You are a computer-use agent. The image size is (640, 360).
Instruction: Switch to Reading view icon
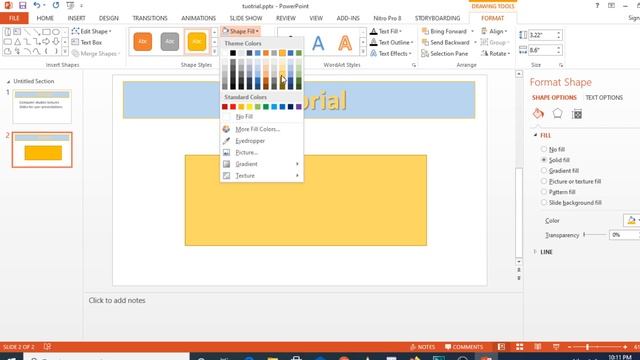coord(538,347)
